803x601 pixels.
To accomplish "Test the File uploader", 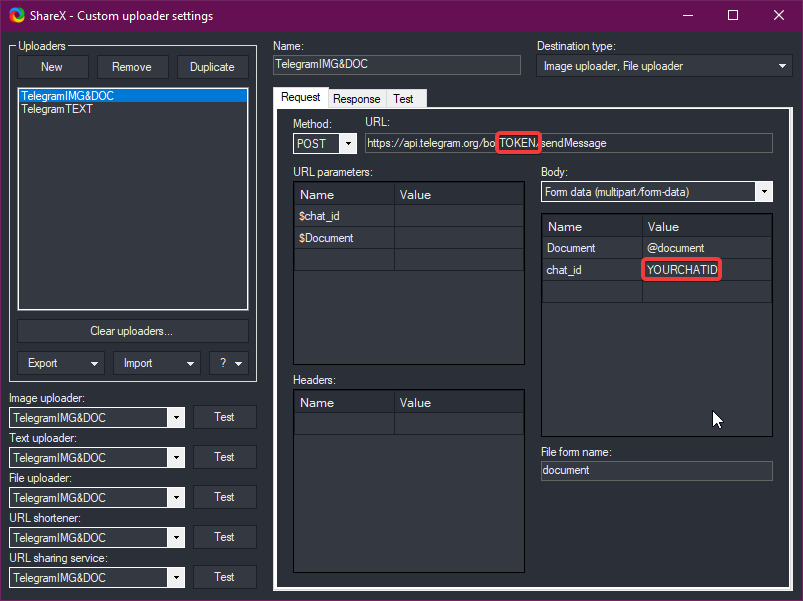I will coord(225,497).
